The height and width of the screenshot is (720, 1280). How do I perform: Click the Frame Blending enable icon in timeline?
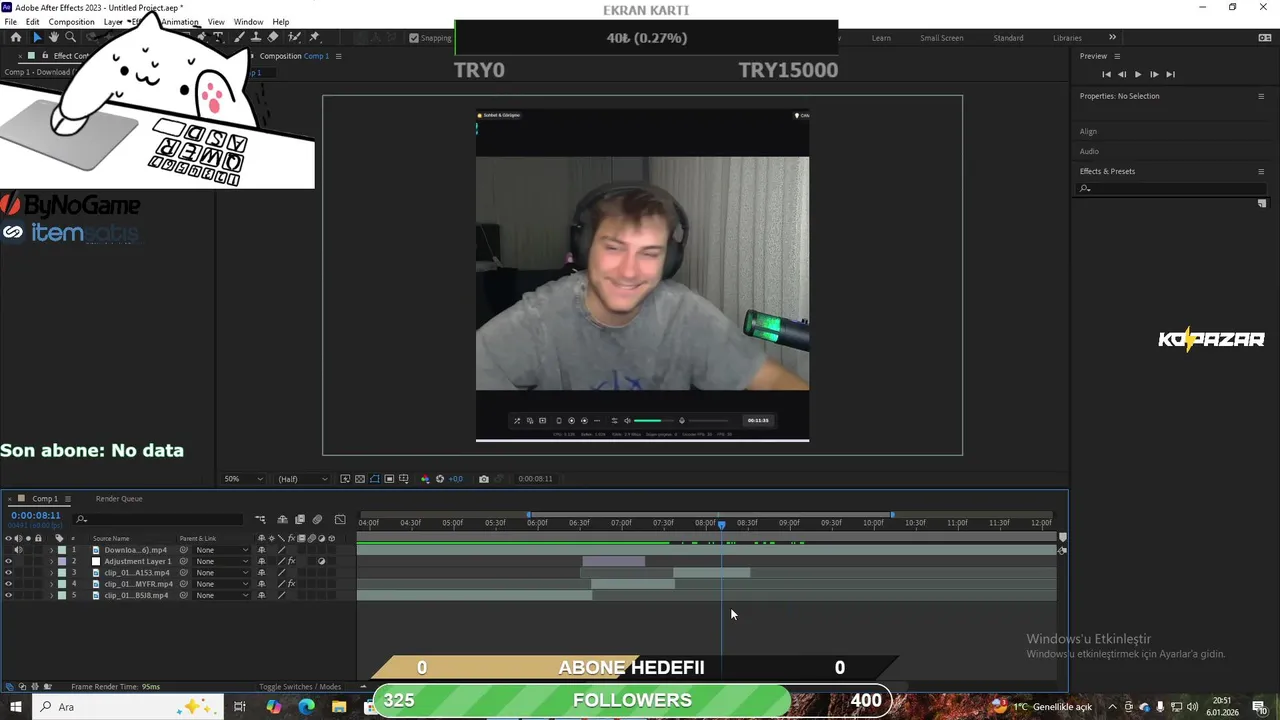click(x=300, y=519)
